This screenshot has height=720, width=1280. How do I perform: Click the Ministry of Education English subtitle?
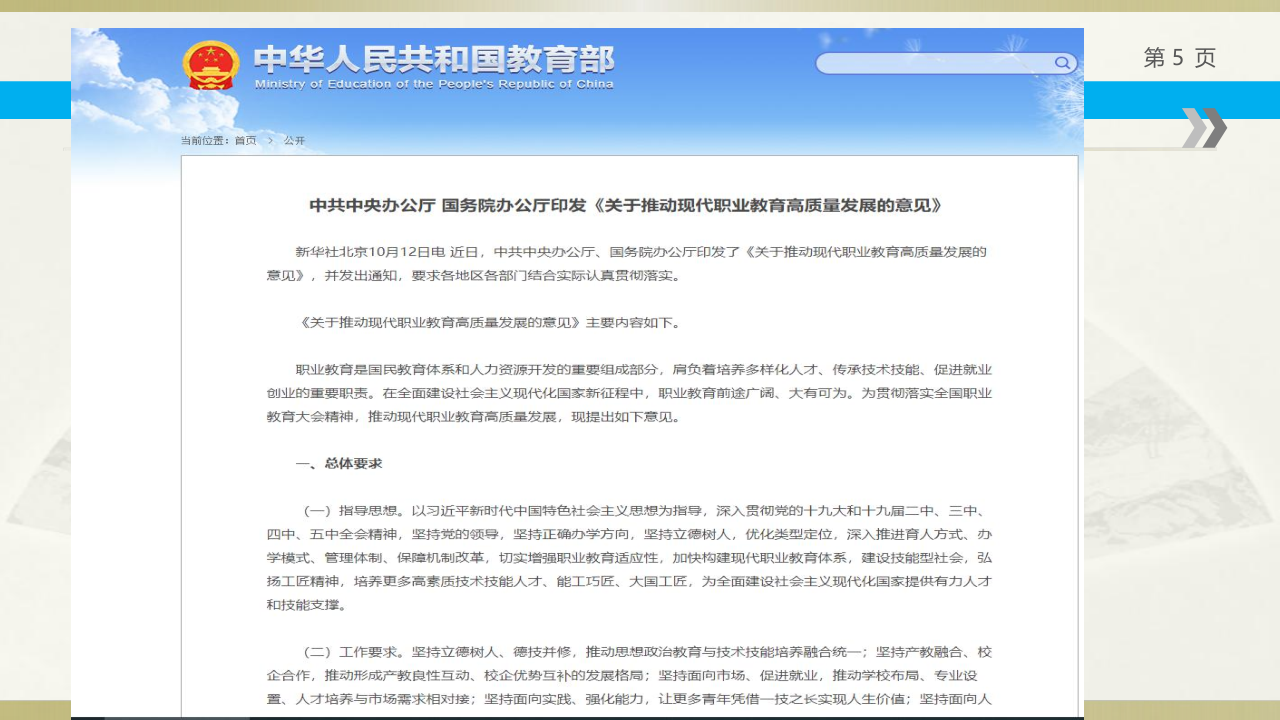point(434,84)
